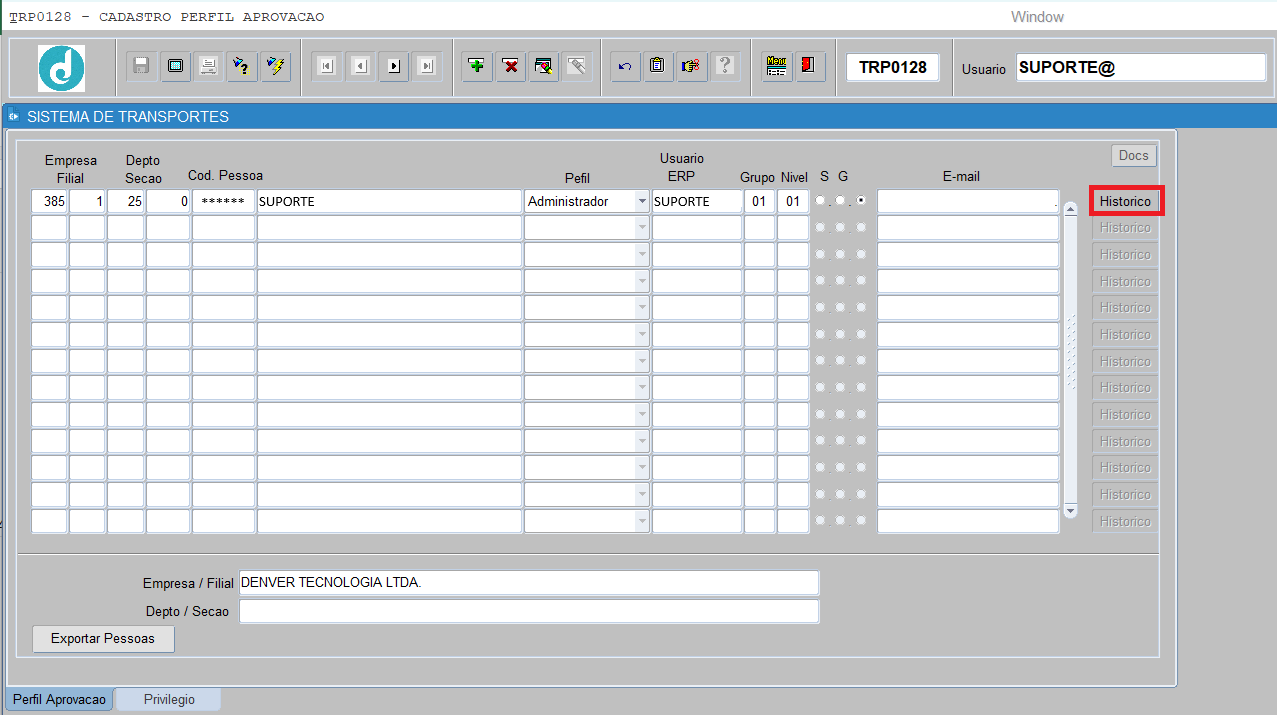Click the Menu icon in toolbar
This screenshot has width=1277, height=715.
776,66
